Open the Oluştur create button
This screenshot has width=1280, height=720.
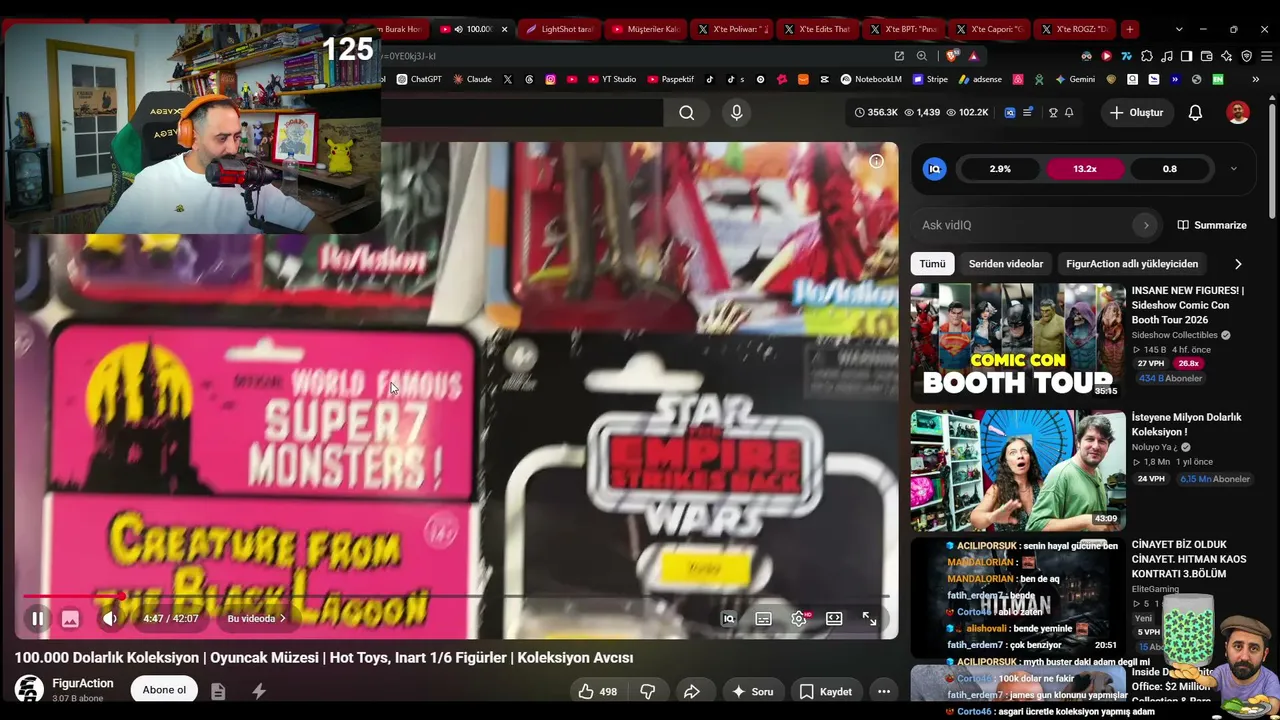tap(1137, 113)
